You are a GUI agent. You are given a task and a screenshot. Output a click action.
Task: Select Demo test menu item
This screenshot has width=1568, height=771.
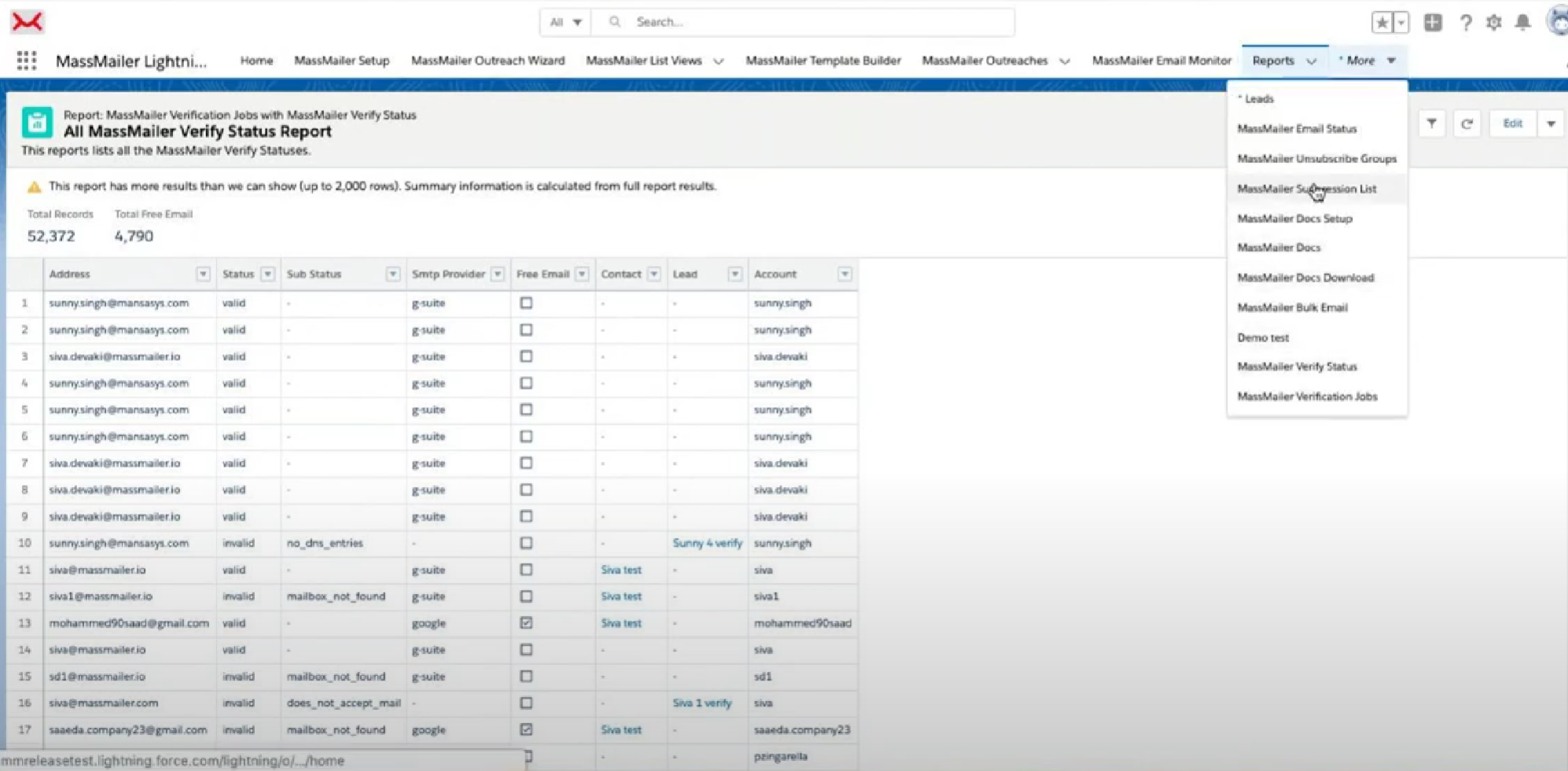pyautogui.click(x=1317, y=338)
